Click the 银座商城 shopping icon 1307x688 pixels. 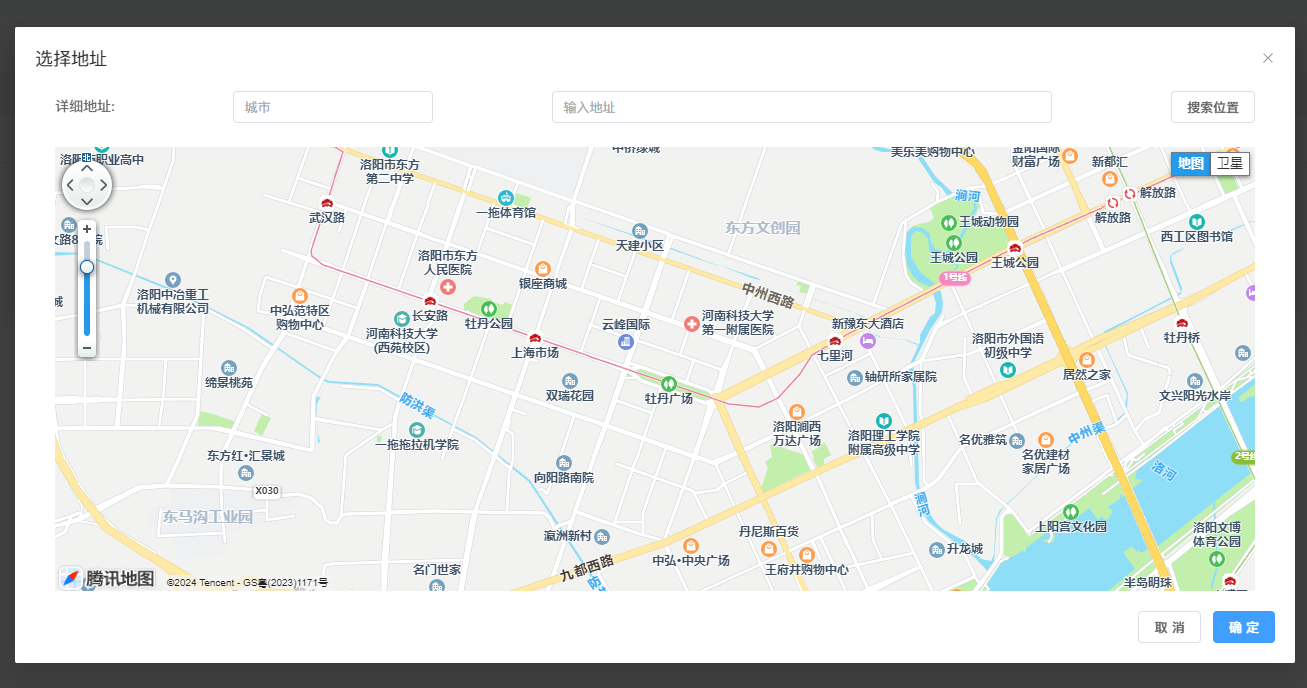[x=543, y=268]
